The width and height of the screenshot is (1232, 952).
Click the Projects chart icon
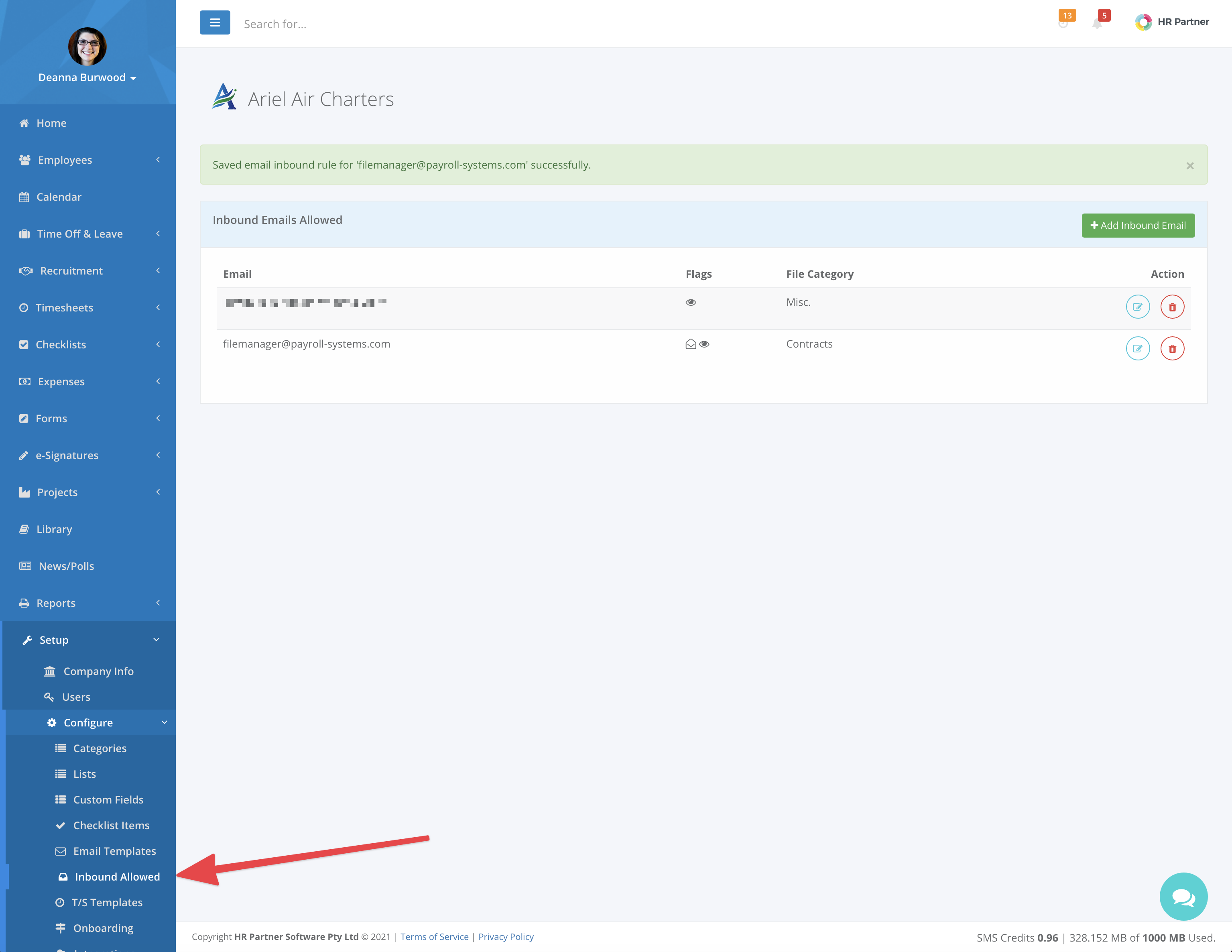tap(24, 492)
